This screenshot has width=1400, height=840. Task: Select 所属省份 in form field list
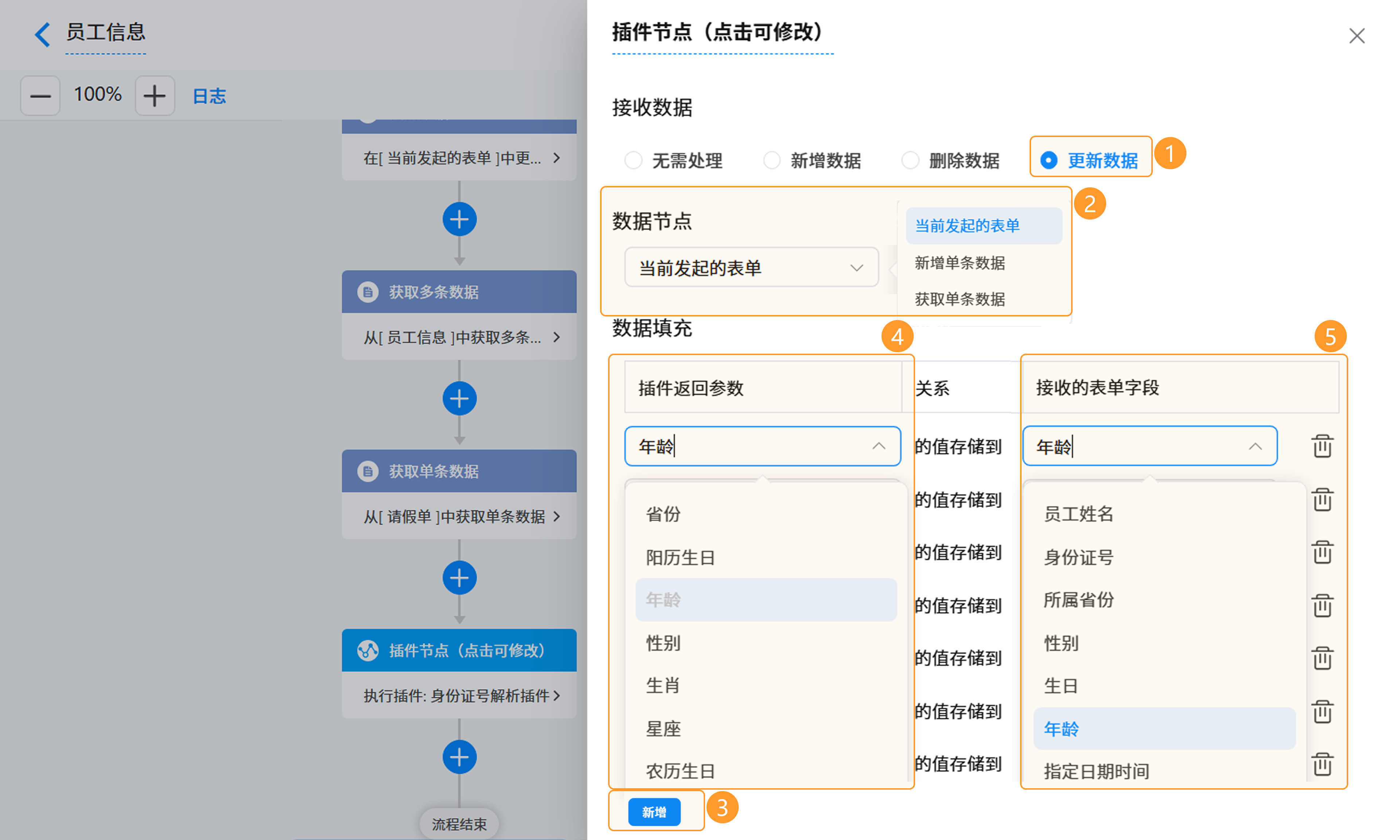[x=1164, y=599]
